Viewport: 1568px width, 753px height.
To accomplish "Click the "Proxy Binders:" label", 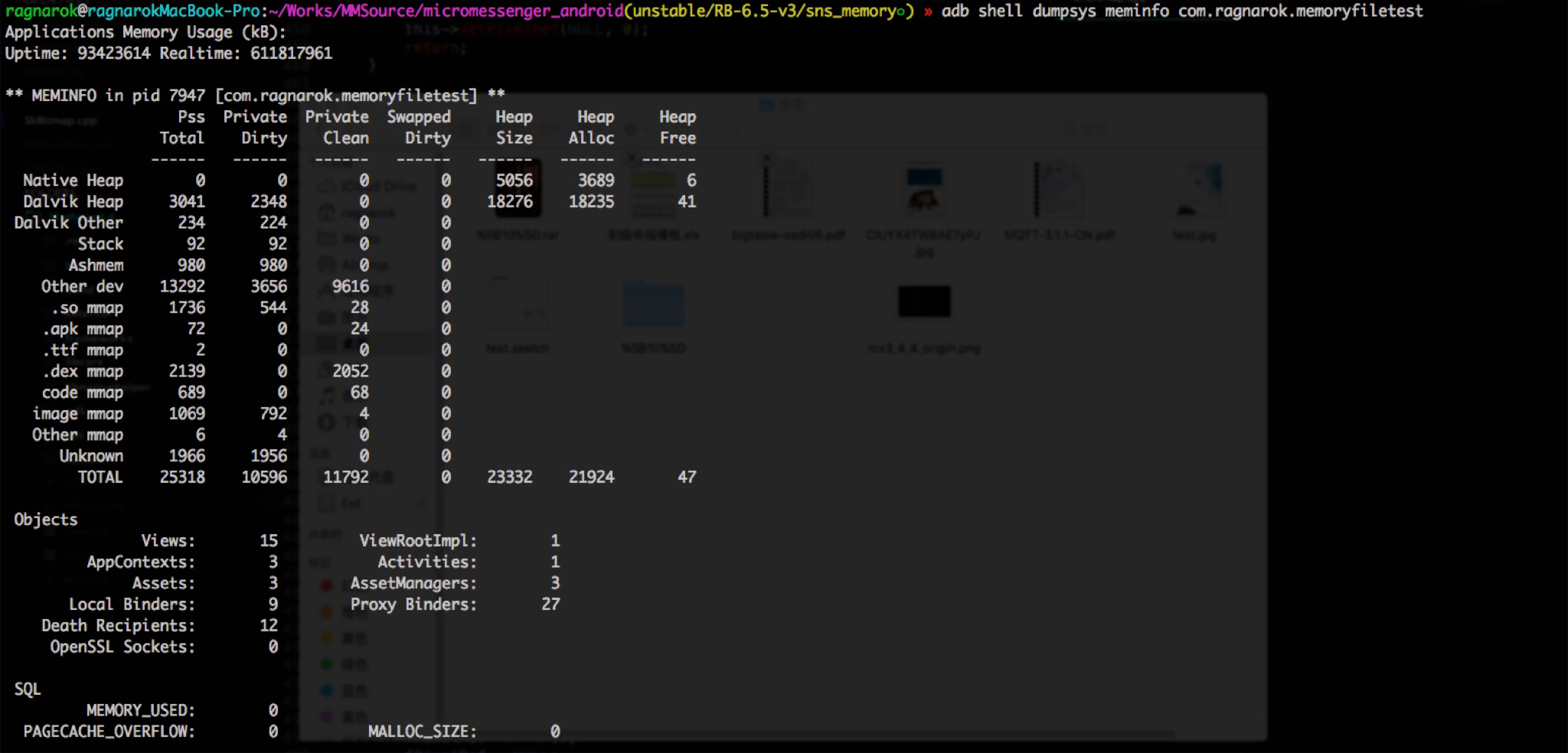I will tap(413, 605).
